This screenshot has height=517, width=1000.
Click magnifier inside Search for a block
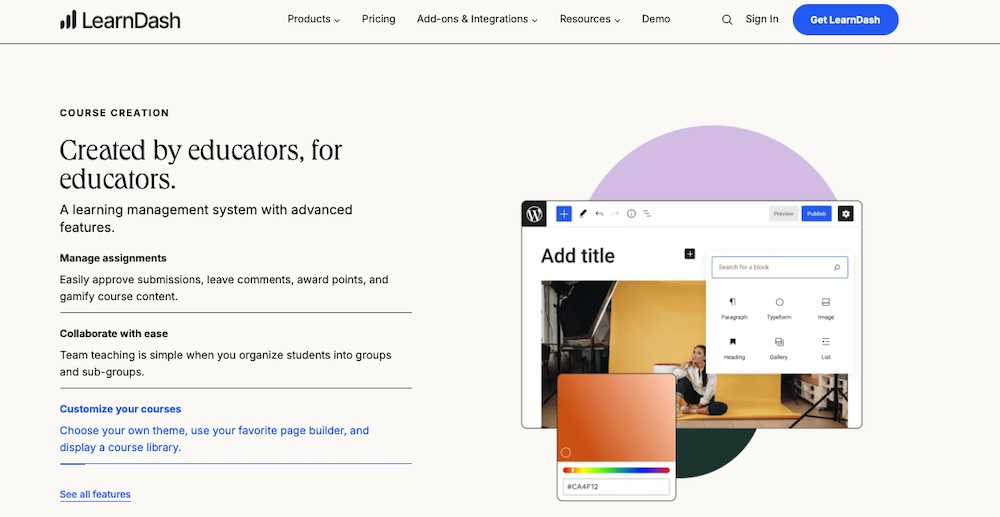pyautogui.click(x=837, y=267)
